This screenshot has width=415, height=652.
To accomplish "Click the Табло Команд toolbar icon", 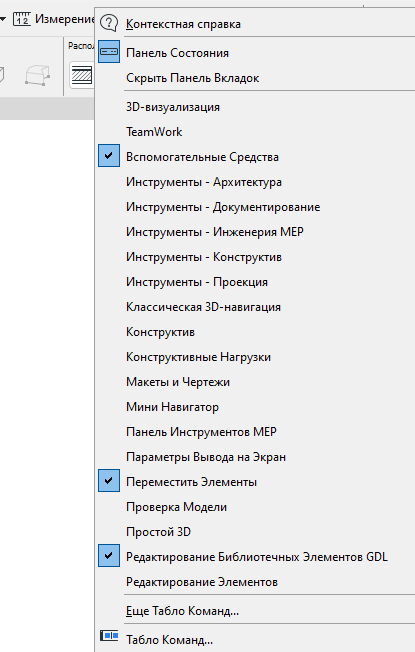I will [x=109, y=636].
